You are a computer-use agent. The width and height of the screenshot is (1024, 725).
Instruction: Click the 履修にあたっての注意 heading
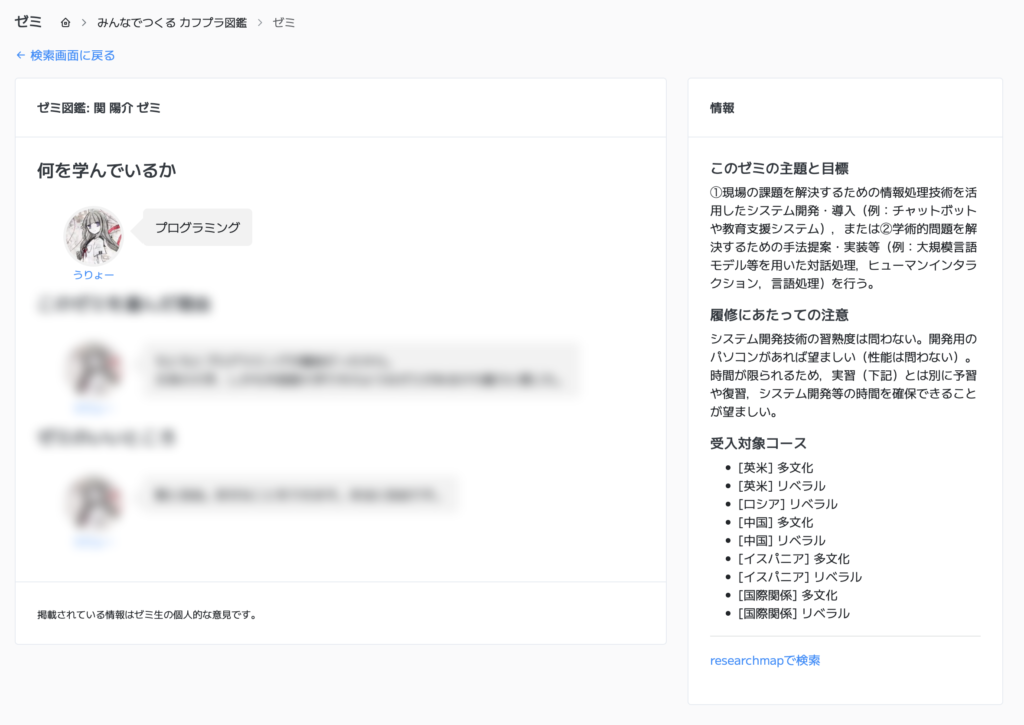point(779,315)
